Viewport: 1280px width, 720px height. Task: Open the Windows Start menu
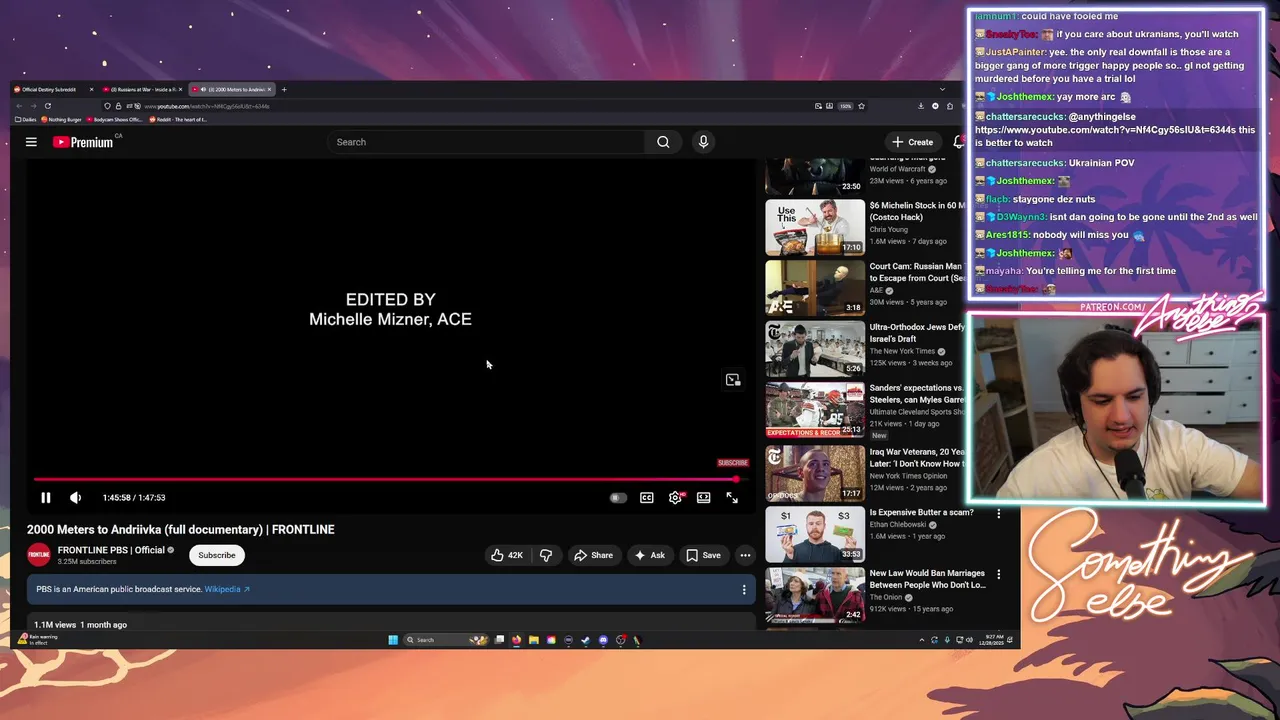[393, 640]
